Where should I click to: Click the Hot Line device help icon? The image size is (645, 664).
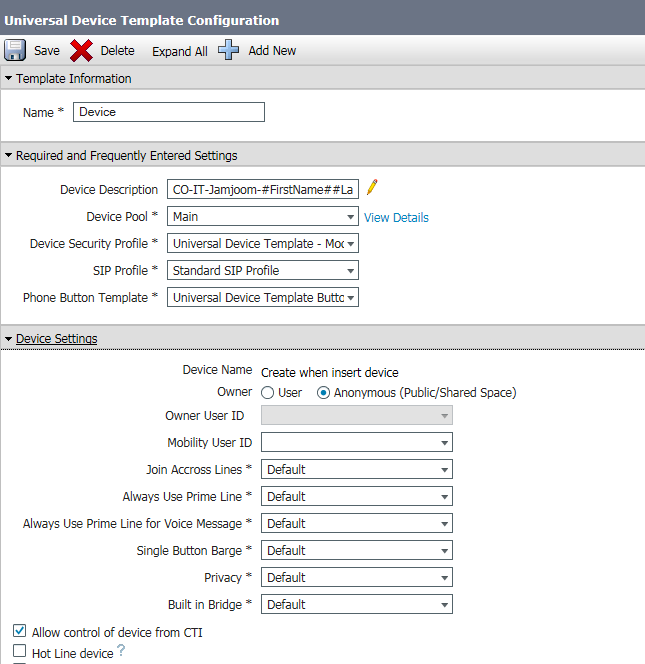pos(122,651)
